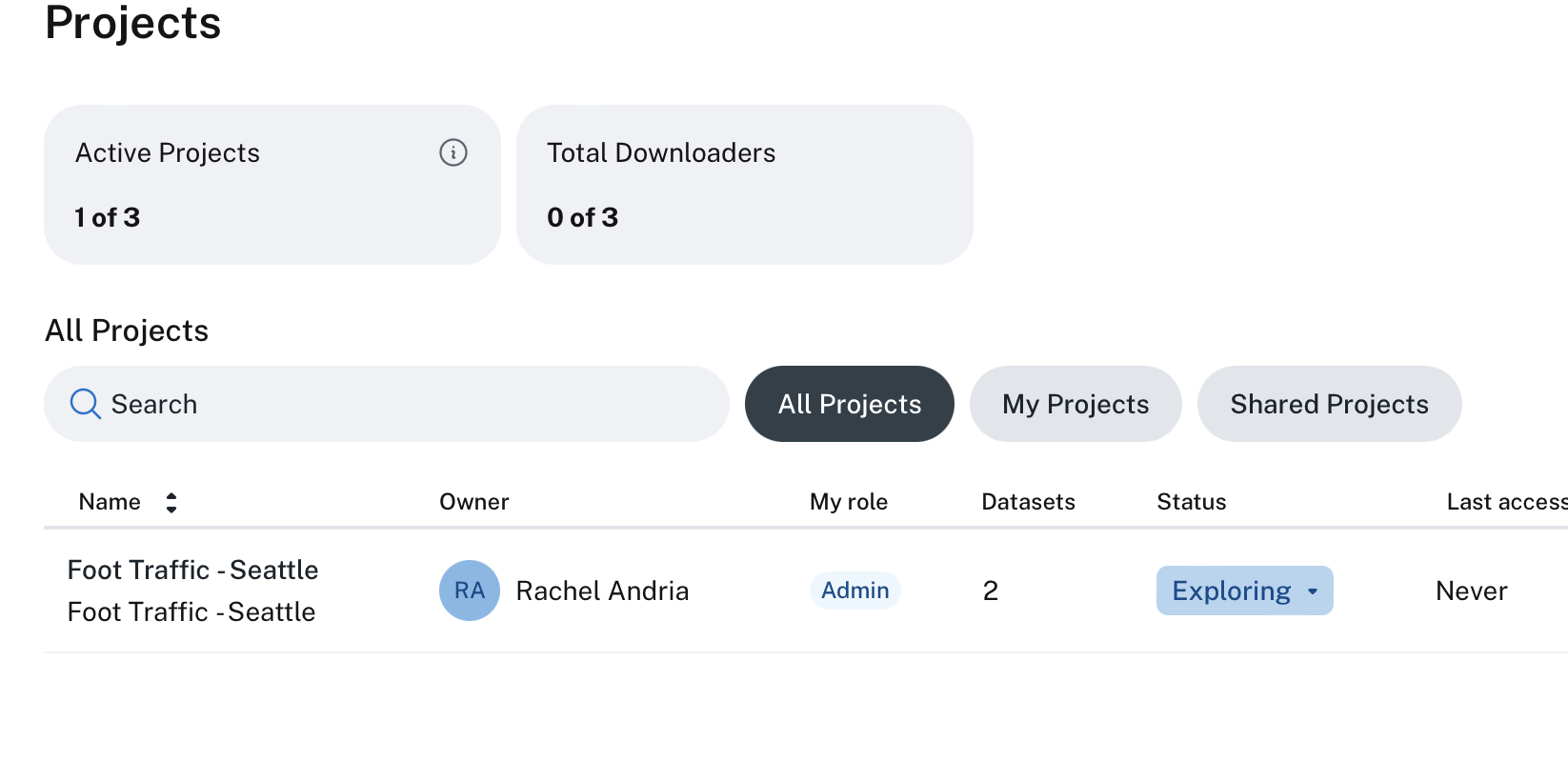The height and width of the screenshot is (781, 1568).
Task: Sort projects by Name column arrows
Action: click(171, 502)
